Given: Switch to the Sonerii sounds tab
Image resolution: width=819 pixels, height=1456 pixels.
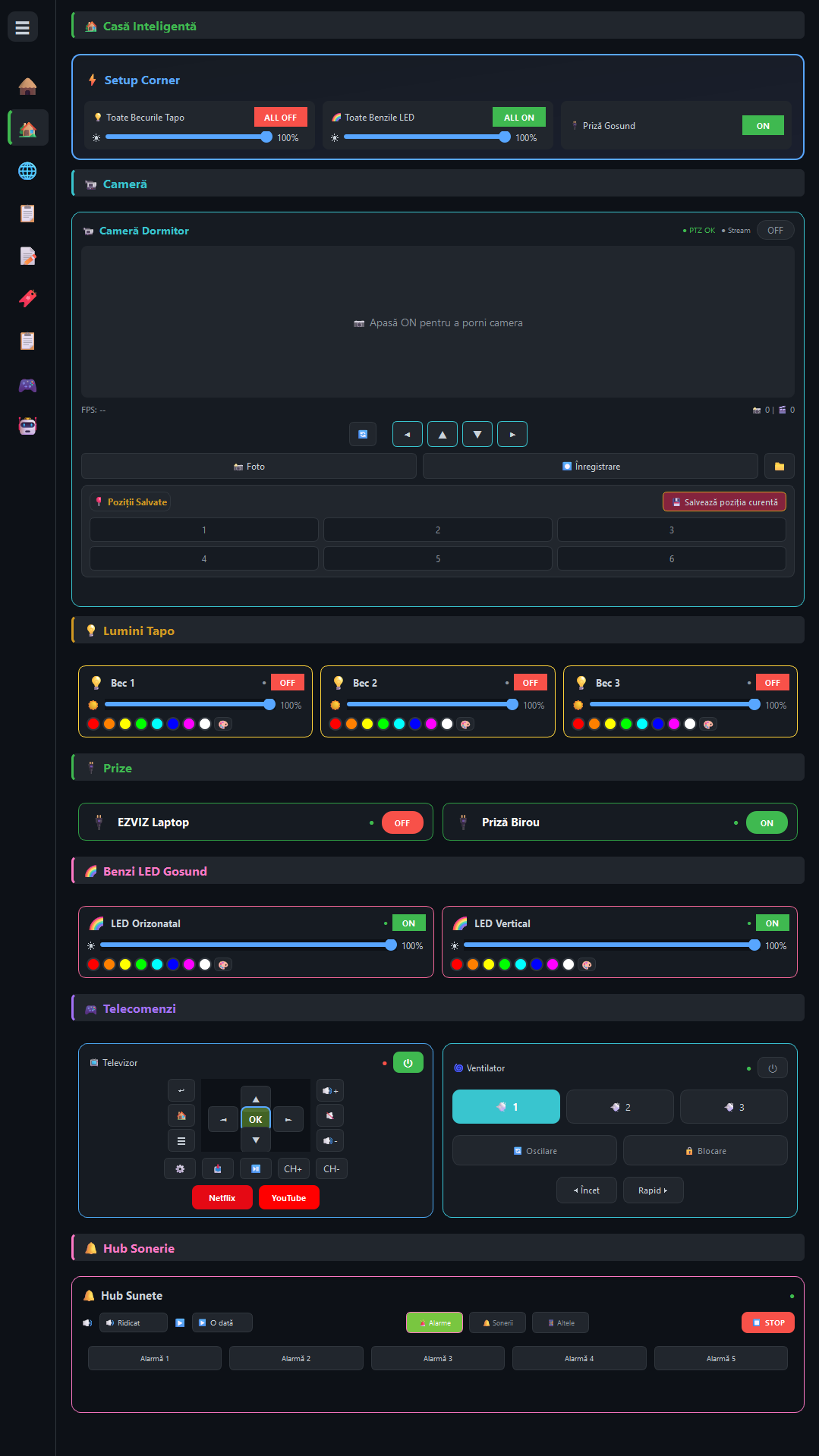Looking at the screenshot, I should click(x=498, y=1322).
